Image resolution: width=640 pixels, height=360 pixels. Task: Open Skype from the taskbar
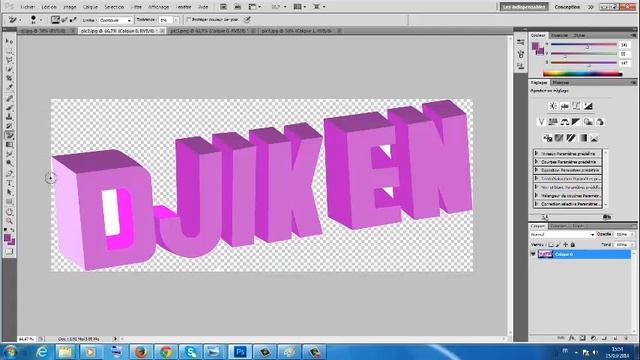(x=191, y=351)
